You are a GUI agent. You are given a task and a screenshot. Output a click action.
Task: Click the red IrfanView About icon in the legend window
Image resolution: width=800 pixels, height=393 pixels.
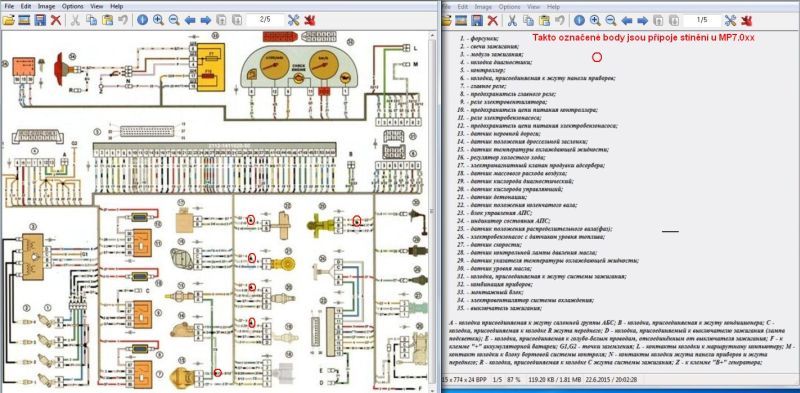(x=746, y=20)
